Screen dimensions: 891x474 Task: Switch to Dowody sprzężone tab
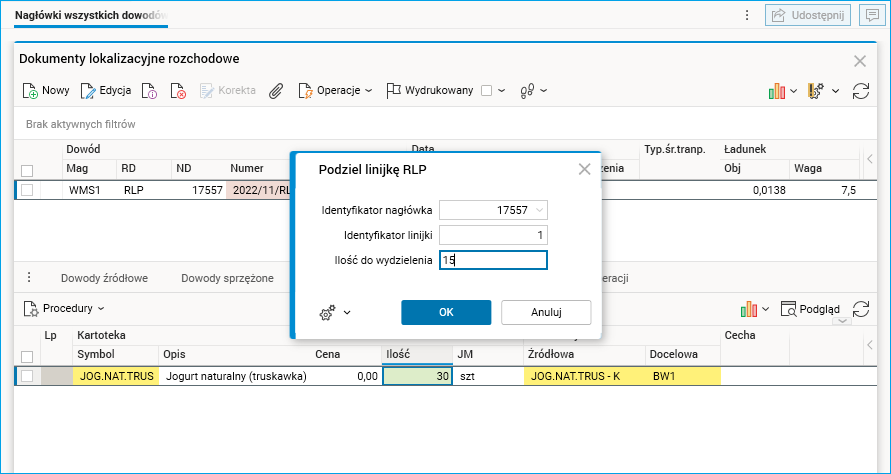pos(227,278)
